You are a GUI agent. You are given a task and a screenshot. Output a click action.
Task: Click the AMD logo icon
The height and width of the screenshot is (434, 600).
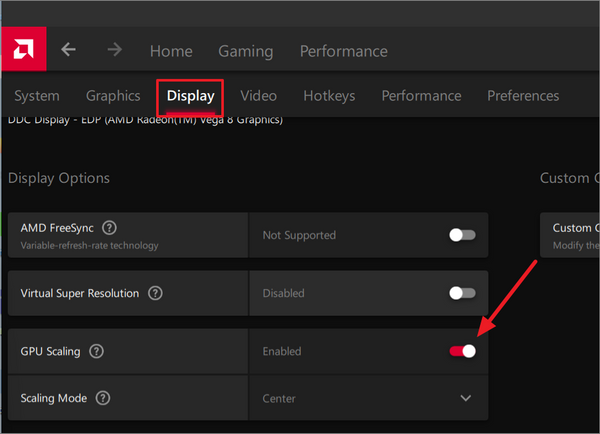click(x=24, y=49)
